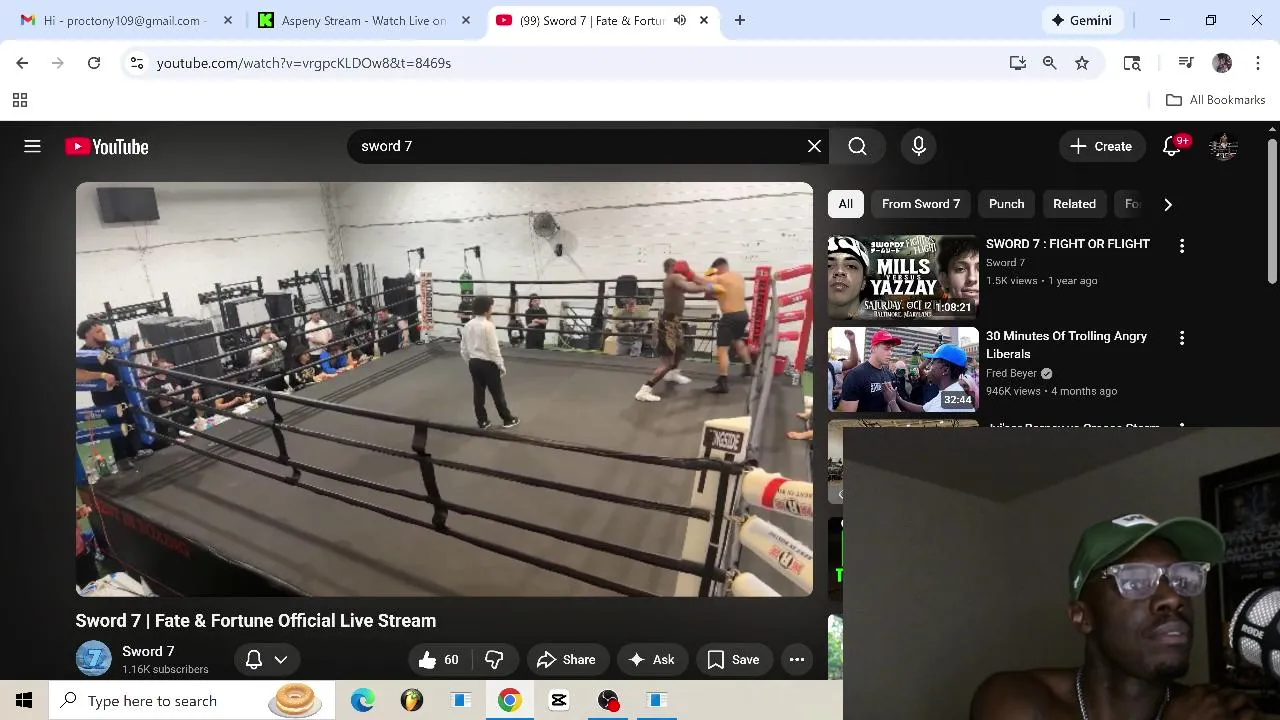Open the Windows Start menu
The width and height of the screenshot is (1280, 720).
(x=24, y=700)
